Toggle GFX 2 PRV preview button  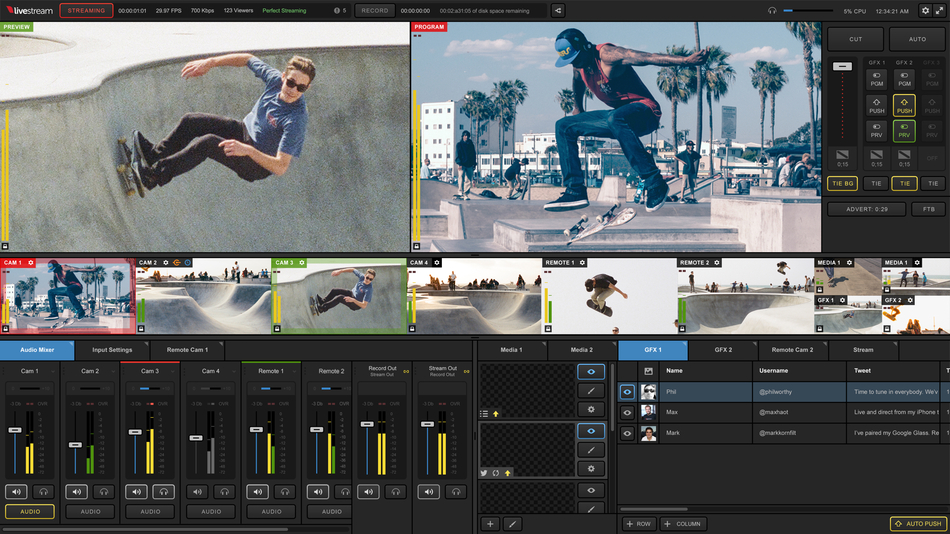tap(904, 131)
